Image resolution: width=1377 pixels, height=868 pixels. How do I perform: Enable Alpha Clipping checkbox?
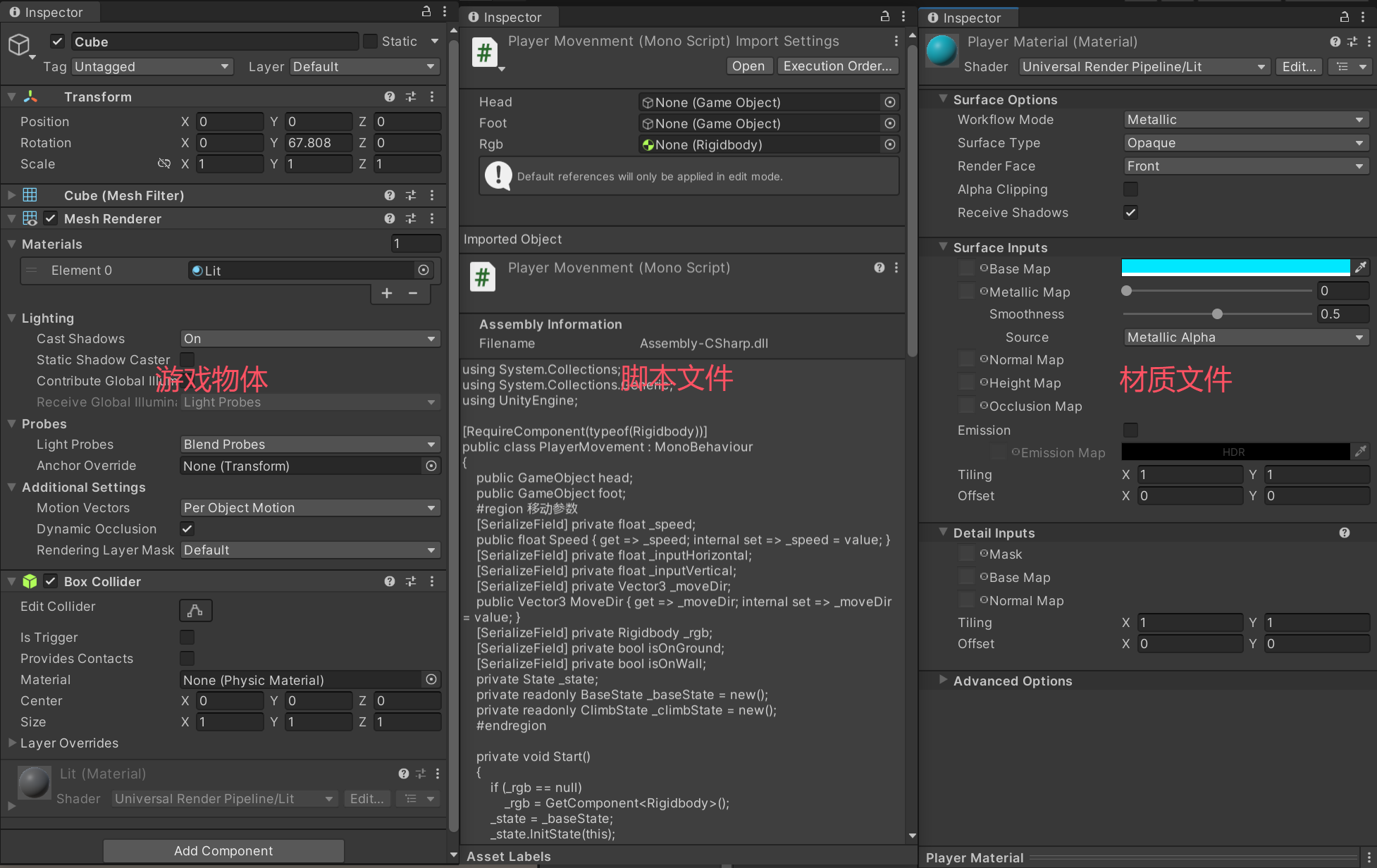click(1130, 189)
